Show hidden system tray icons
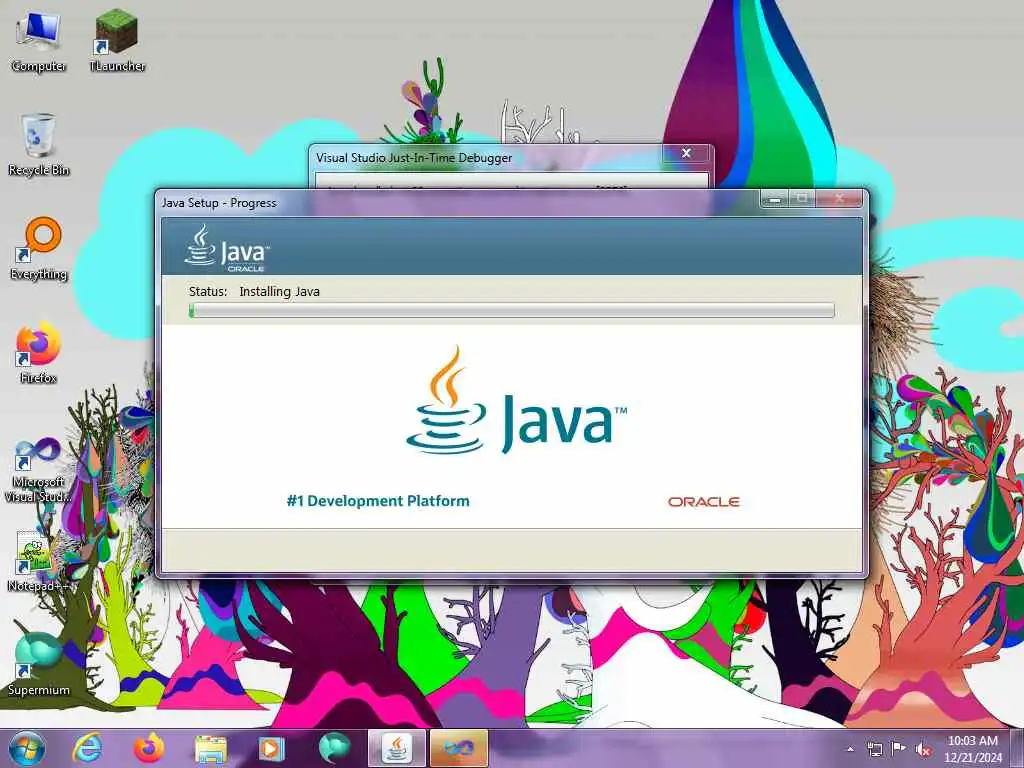1024x768 pixels. click(x=850, y=750)
